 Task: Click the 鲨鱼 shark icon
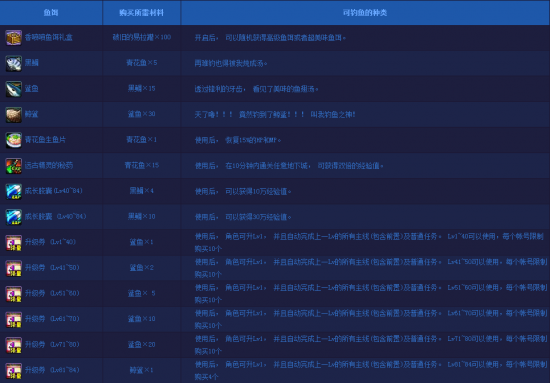[14, 89]
